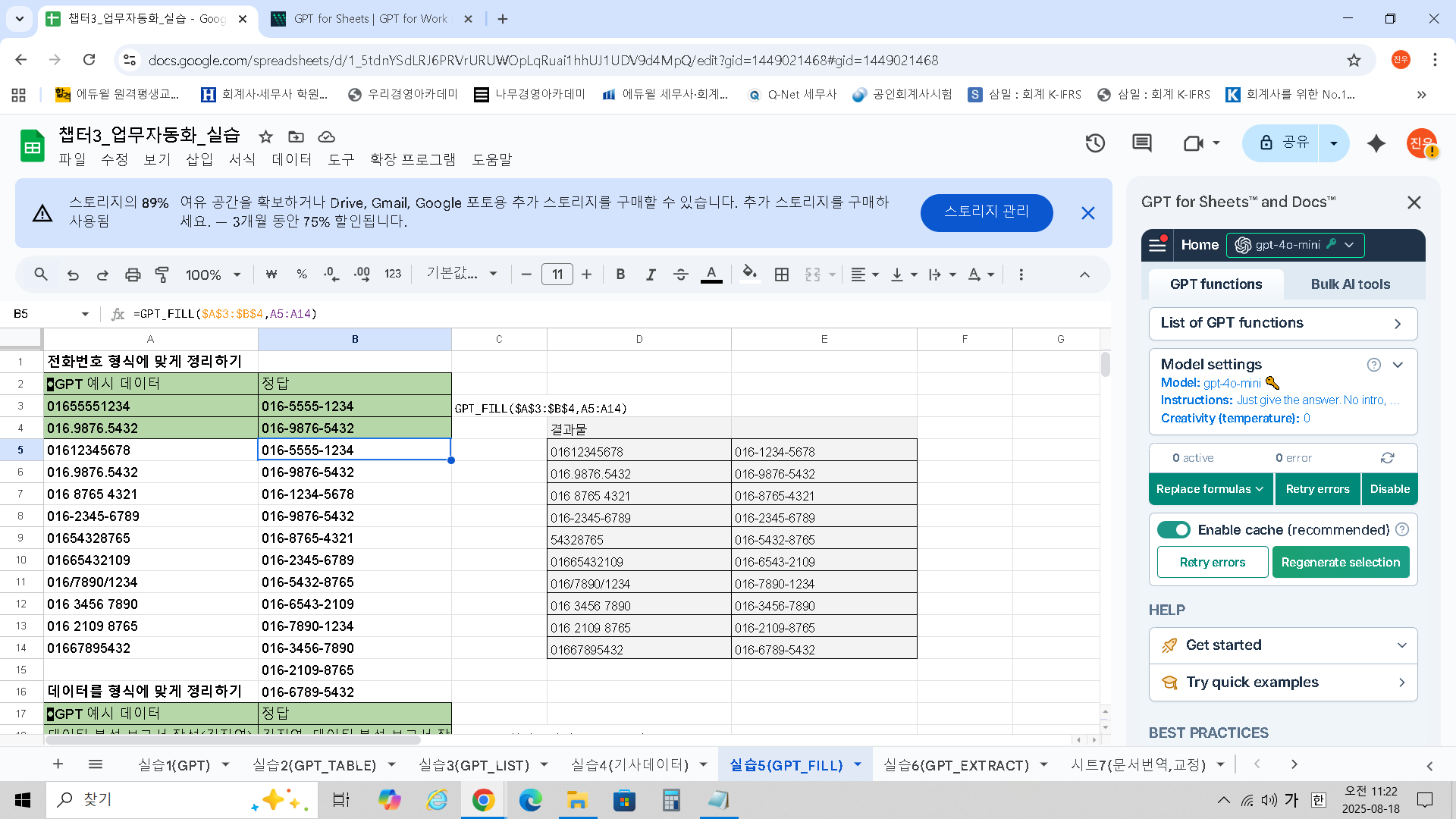Switch to Bulk AI tools tab

point(1351,284)
